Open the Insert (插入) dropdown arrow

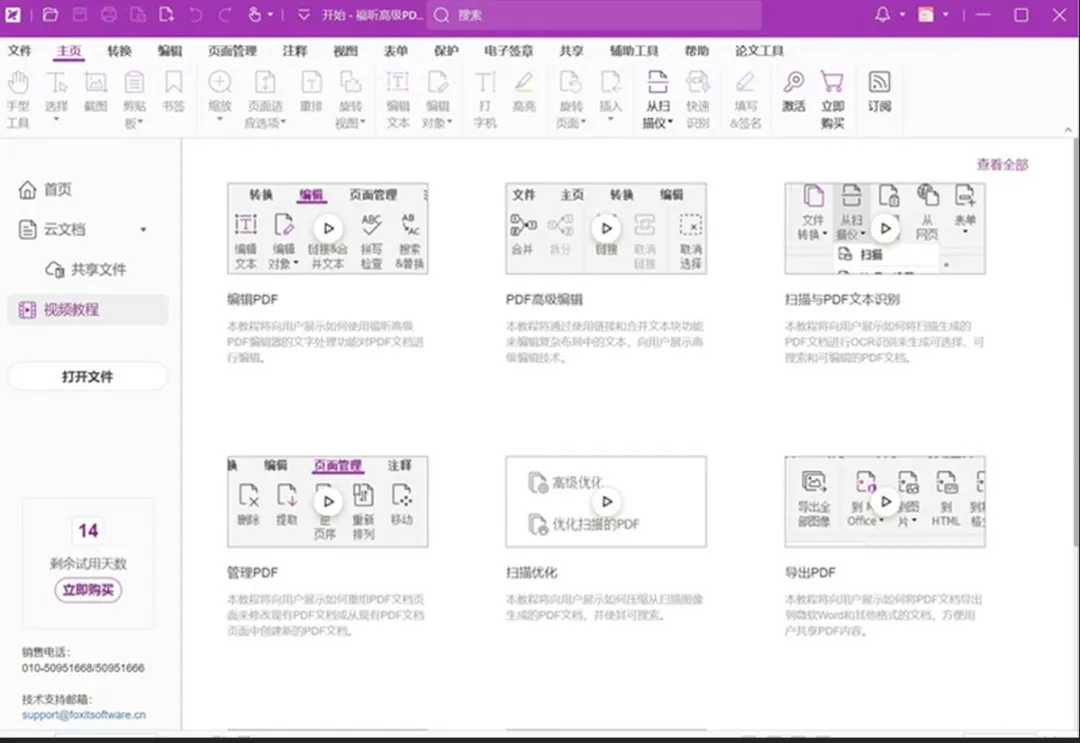point(610,120)
